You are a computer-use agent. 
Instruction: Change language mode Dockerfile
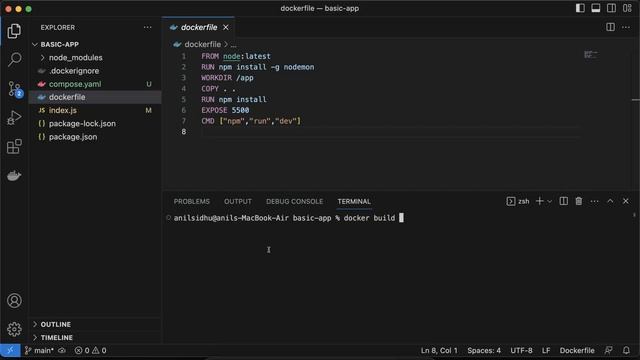(577, 351)
